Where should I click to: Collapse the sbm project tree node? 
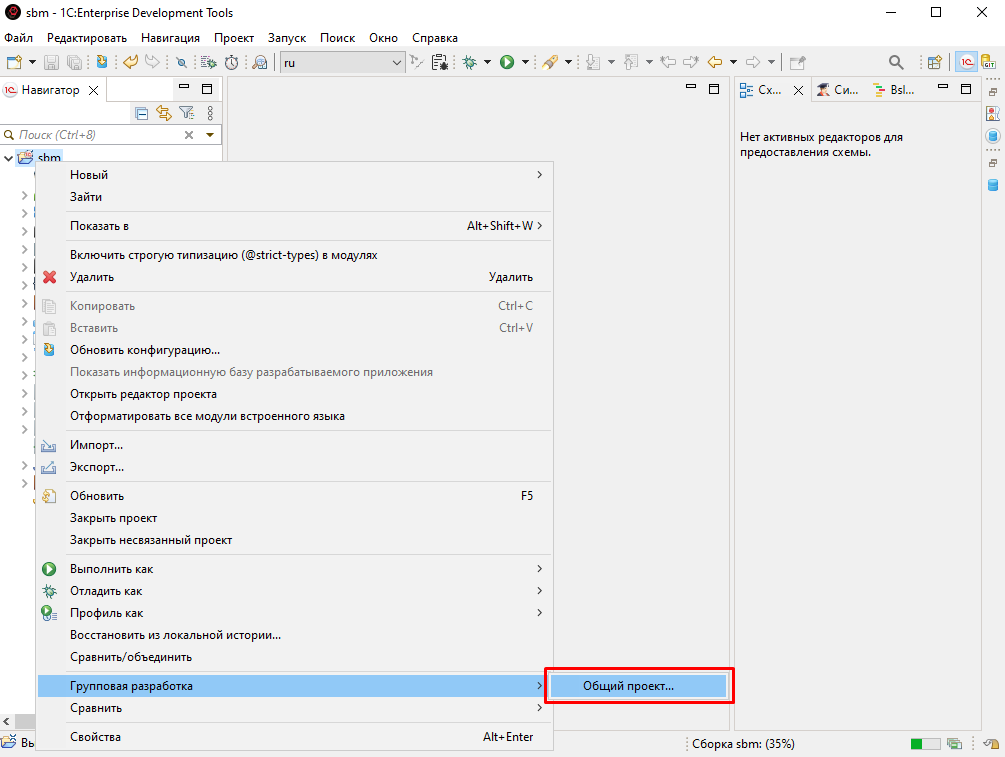click(9, 157)
